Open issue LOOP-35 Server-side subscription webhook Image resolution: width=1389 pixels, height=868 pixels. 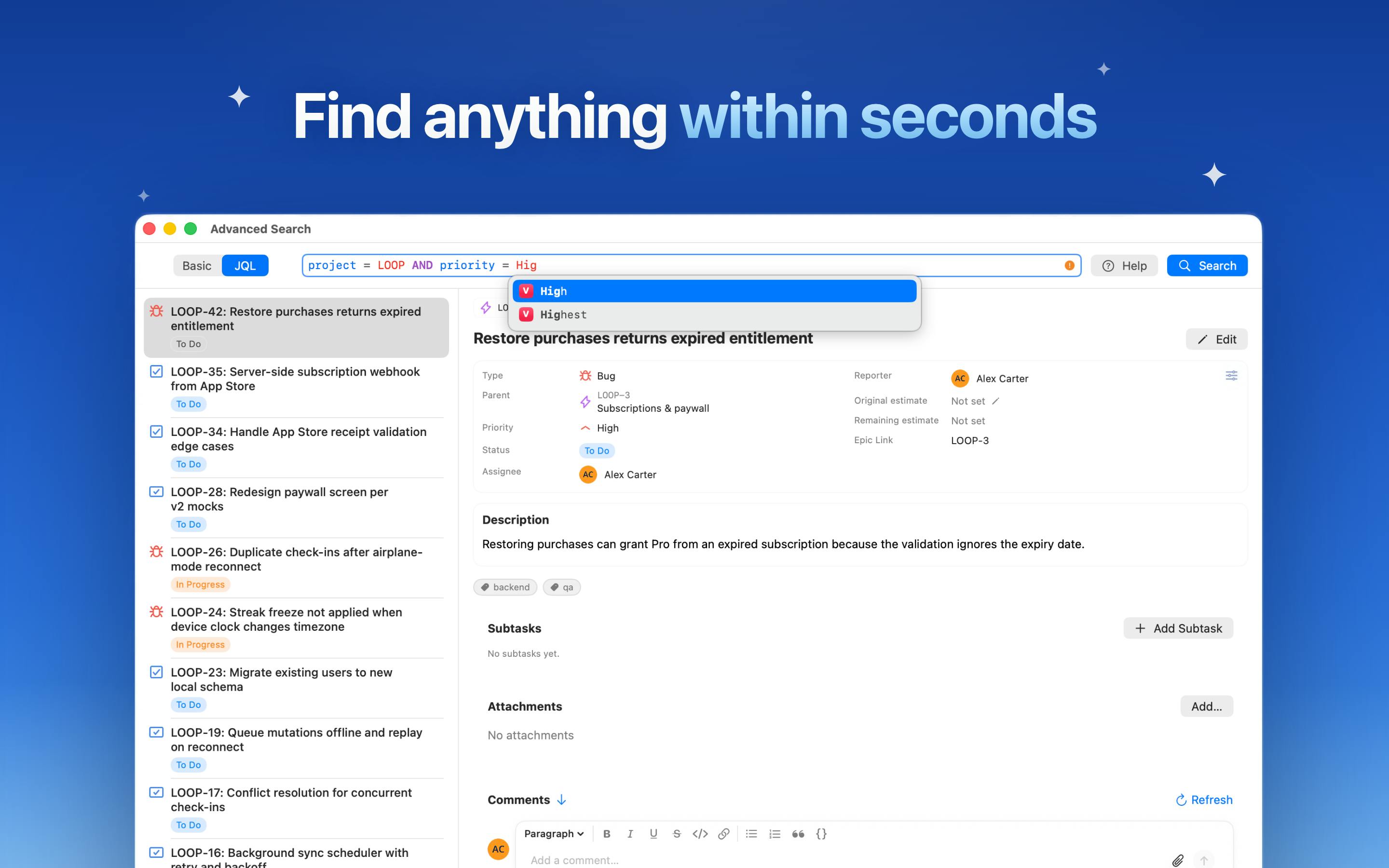296,388
